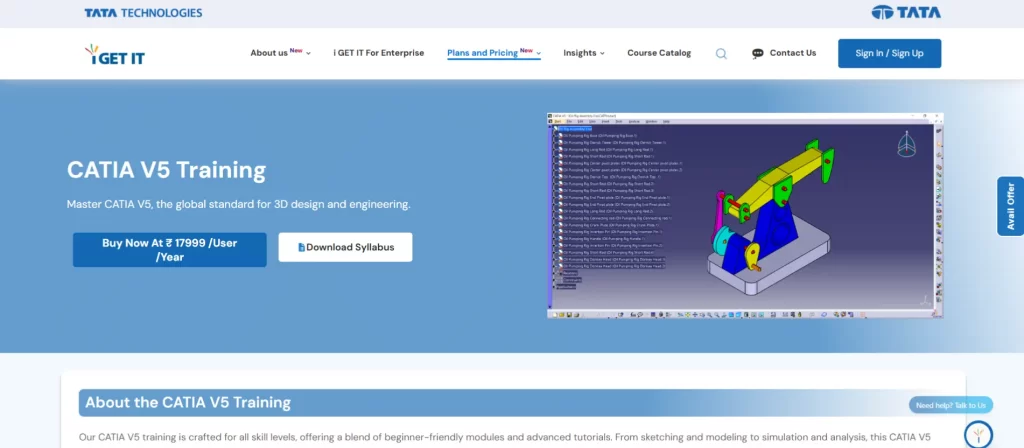1024x448 pixels.
Task: Expand Plans and Pricing menu
Action: point(494,53)
